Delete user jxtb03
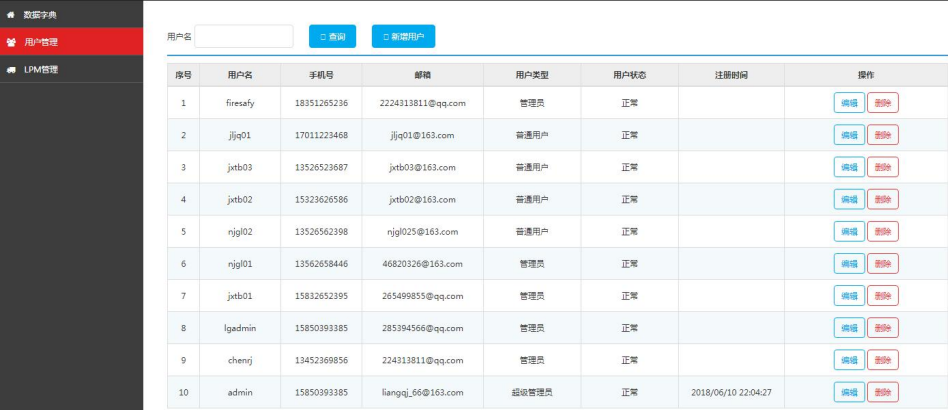Image resolution: width=948 pixels, height=410 pixels. tap(882, 167)
